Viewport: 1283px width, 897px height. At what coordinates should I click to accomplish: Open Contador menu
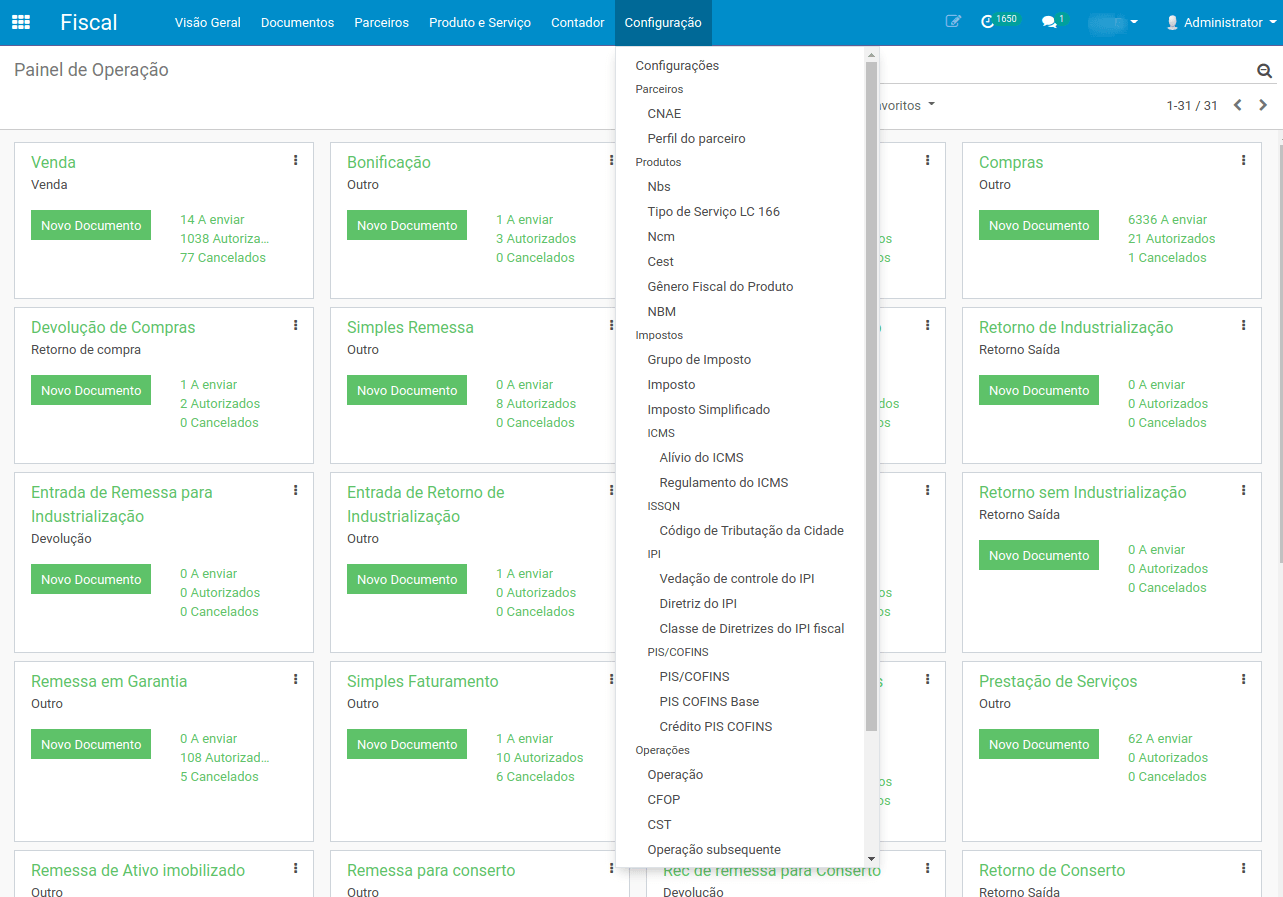pyautogui.click(x=578, y=22)
